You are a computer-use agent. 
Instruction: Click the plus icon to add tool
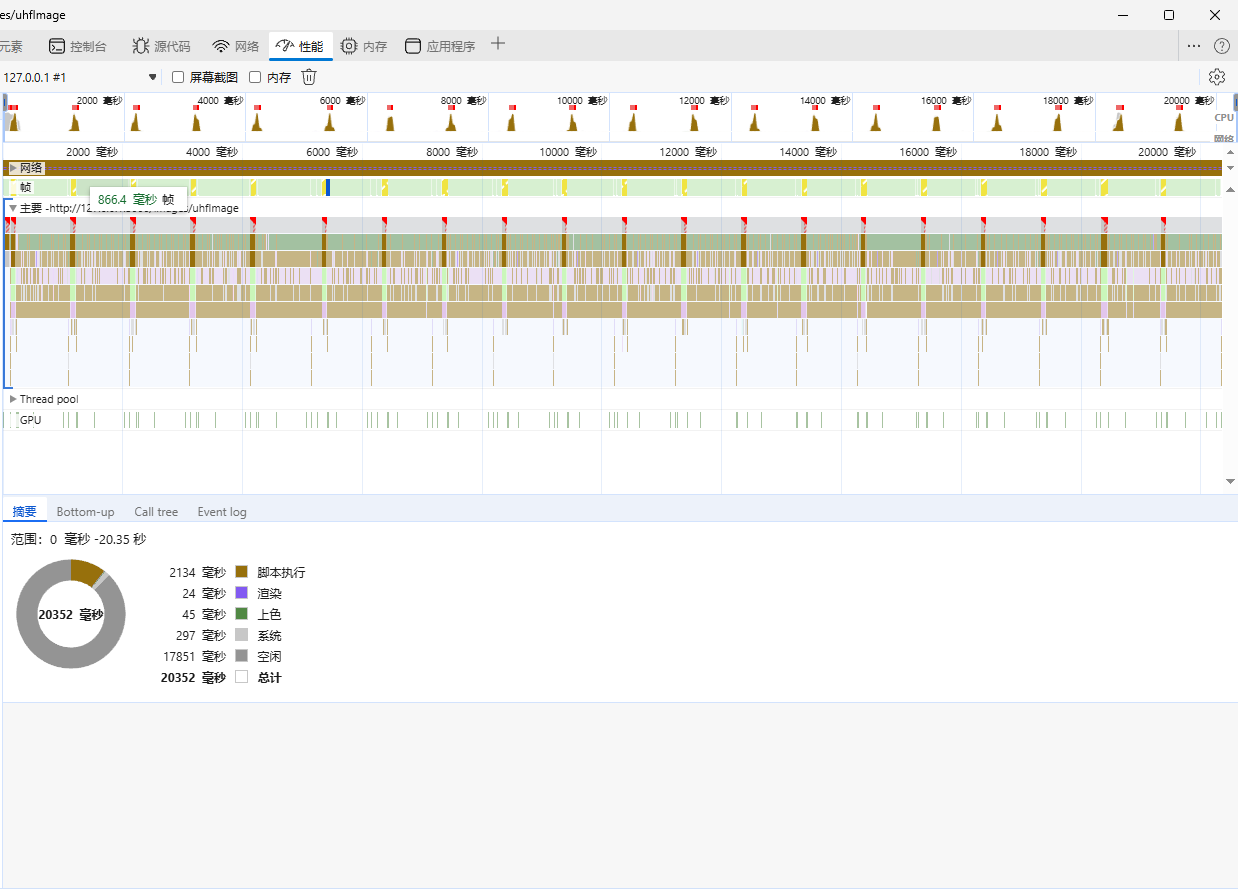tap(498, 44)
